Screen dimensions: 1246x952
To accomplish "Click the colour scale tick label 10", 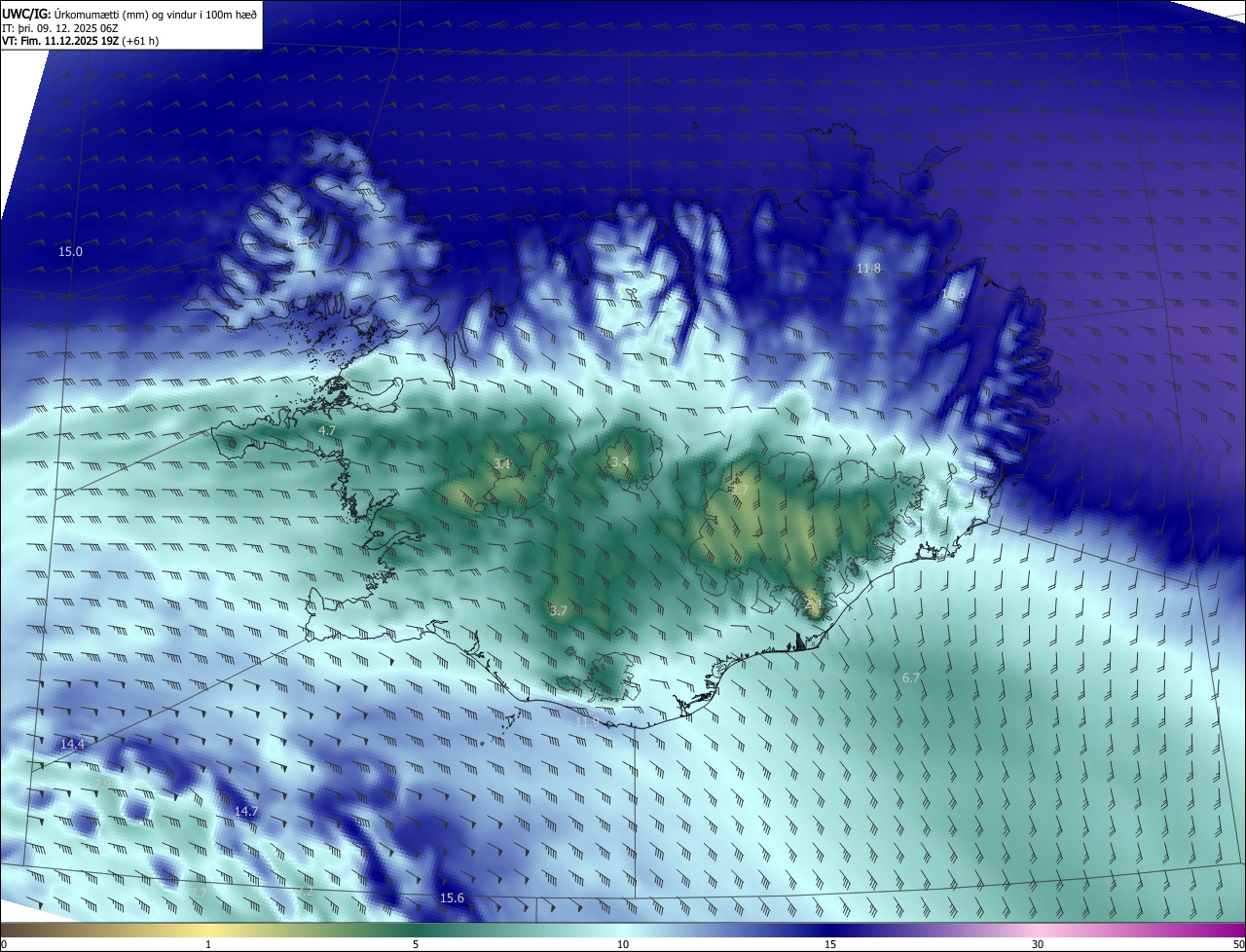I will pos(623,944).
